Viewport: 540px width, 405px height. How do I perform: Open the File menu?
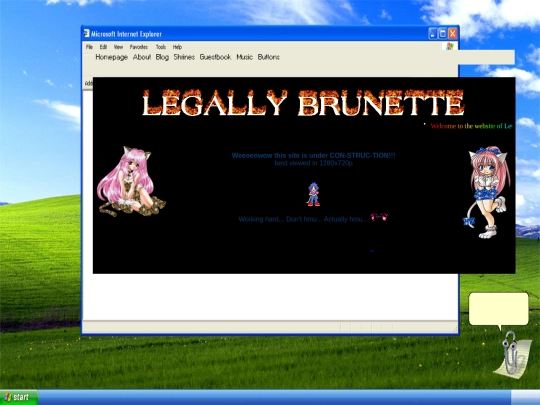[x=89, y=47]
